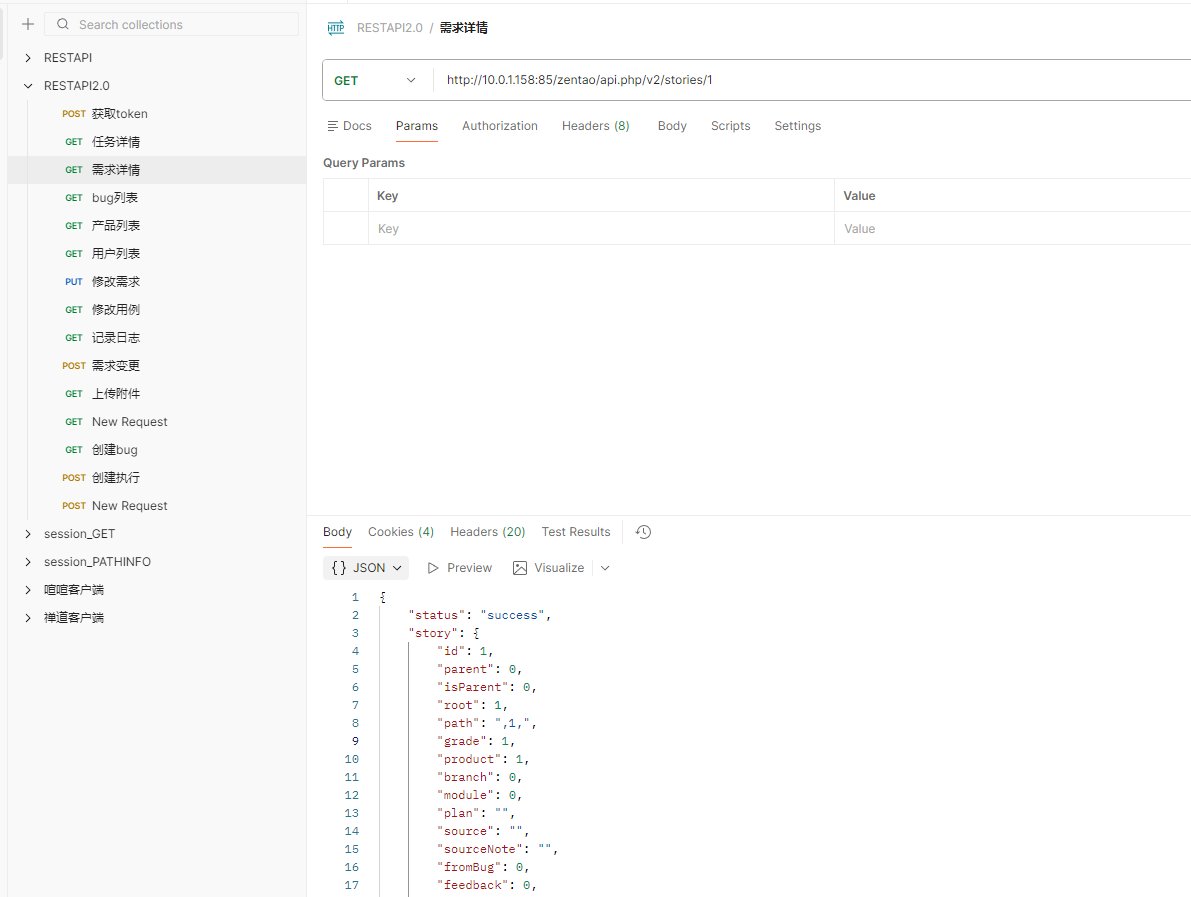Switch to the Authorization tab

coord(500,126)
